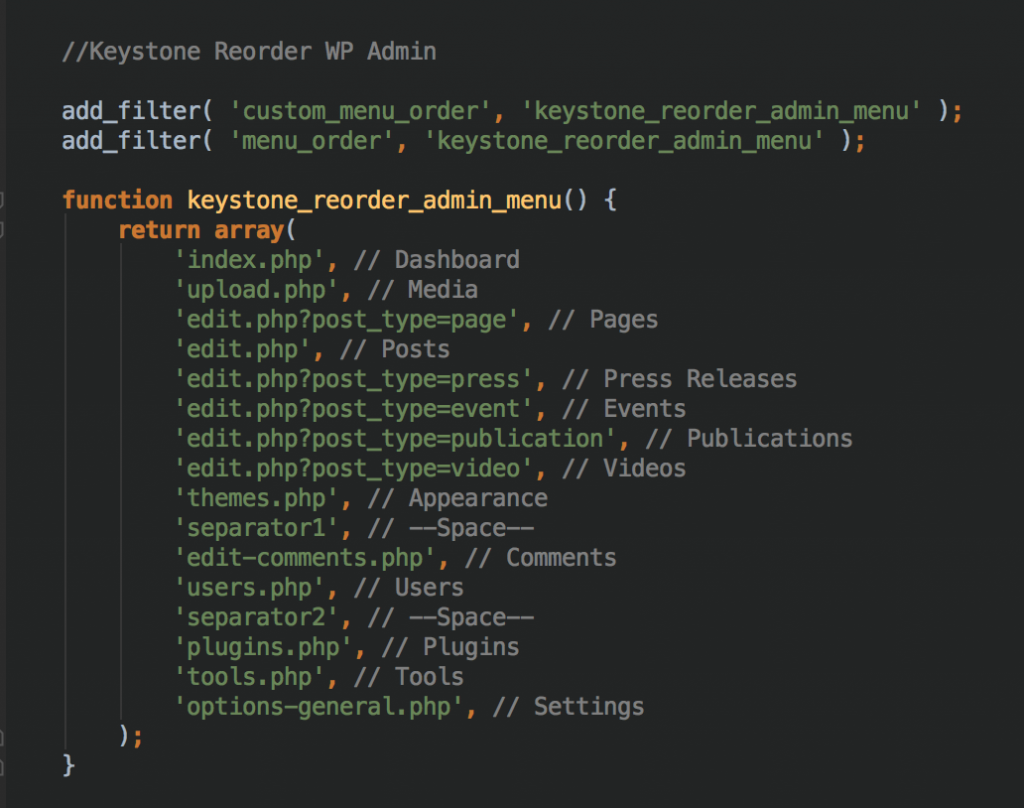1024x808 pixels.
Task: Click the 'separator1' string
Action: click(256, 528)
